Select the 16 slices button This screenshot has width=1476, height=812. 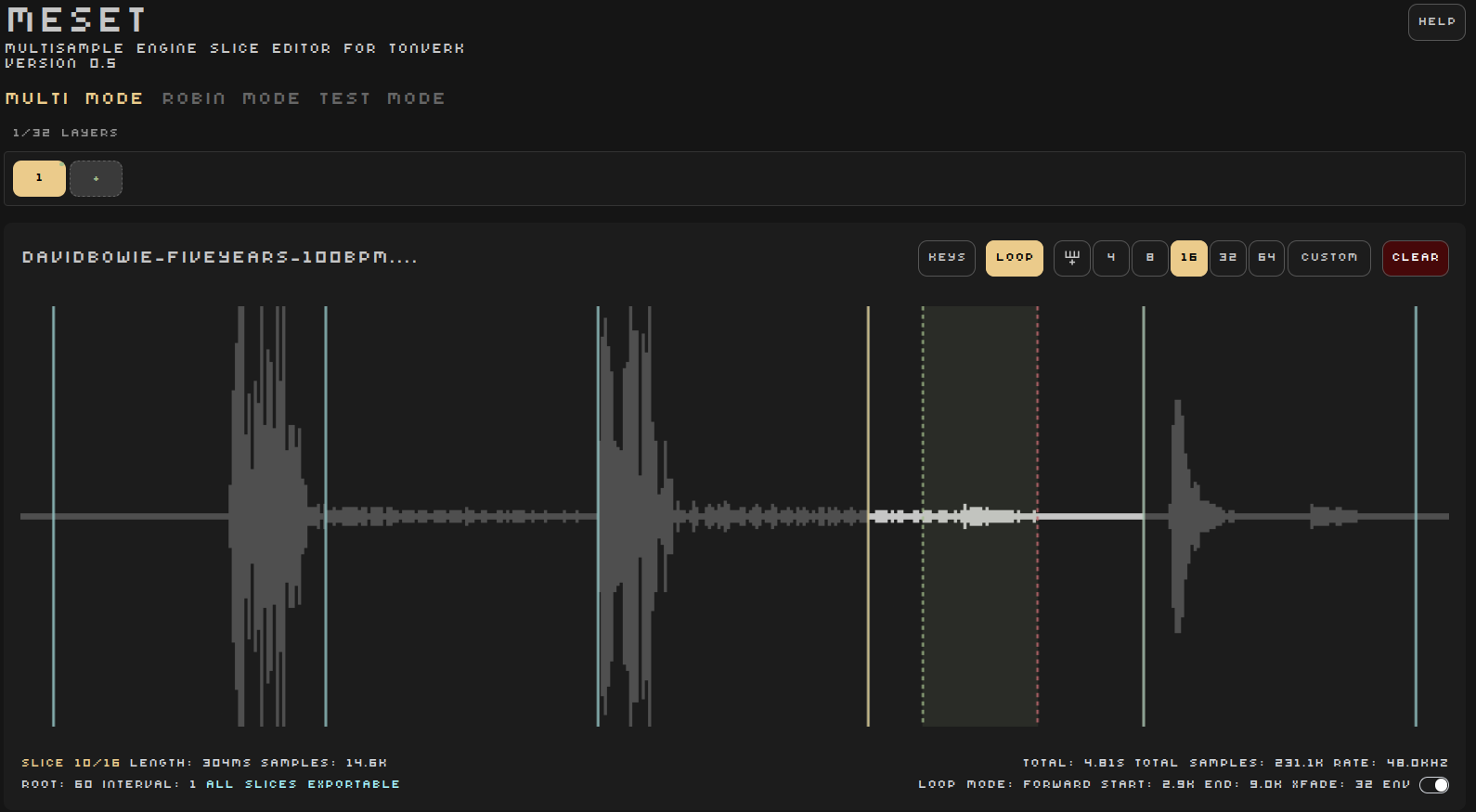(1188, 258)
